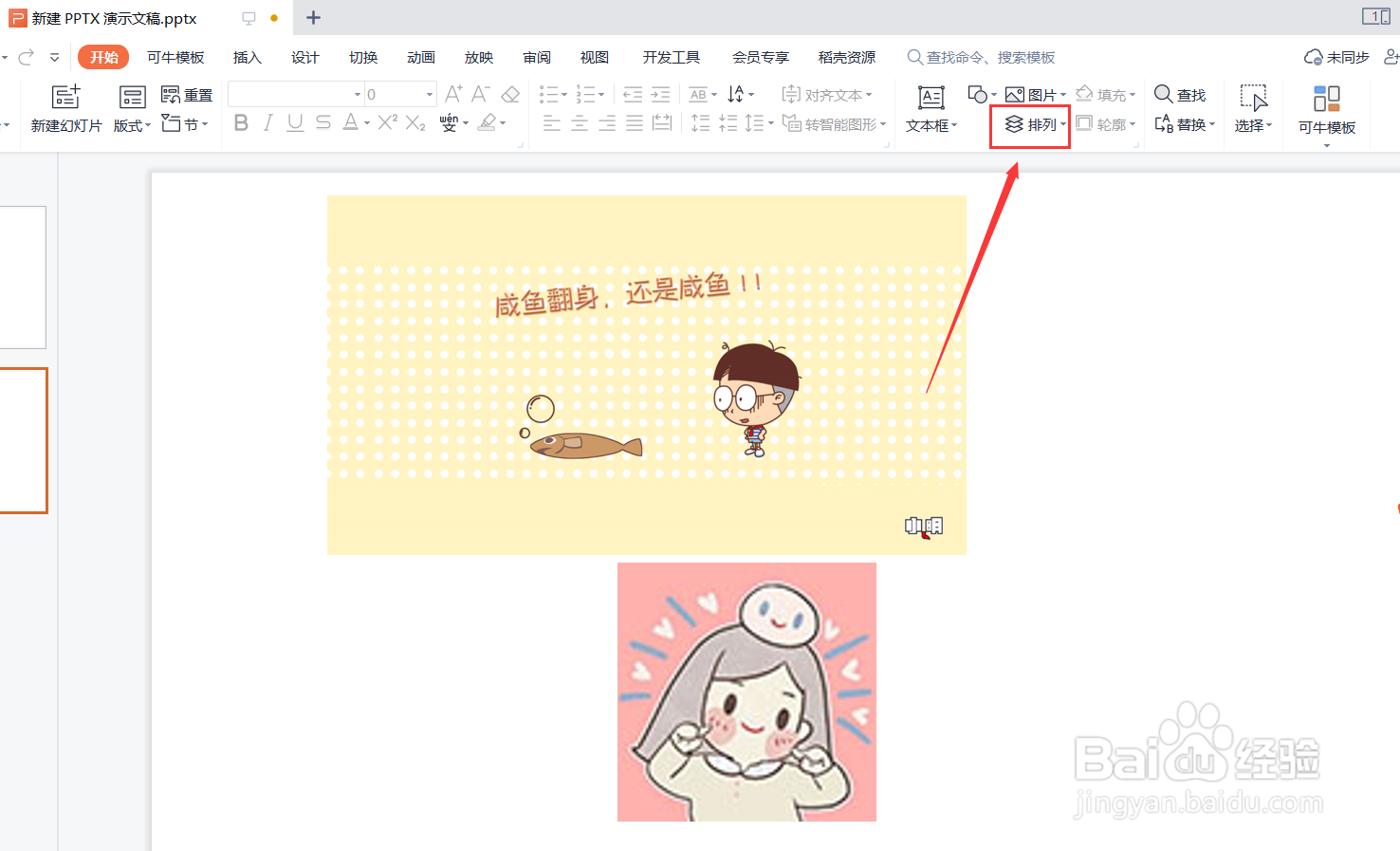1400x851 pixels.
Task: Click the Picture (图片) insert button
Action: pos(1035,95)
